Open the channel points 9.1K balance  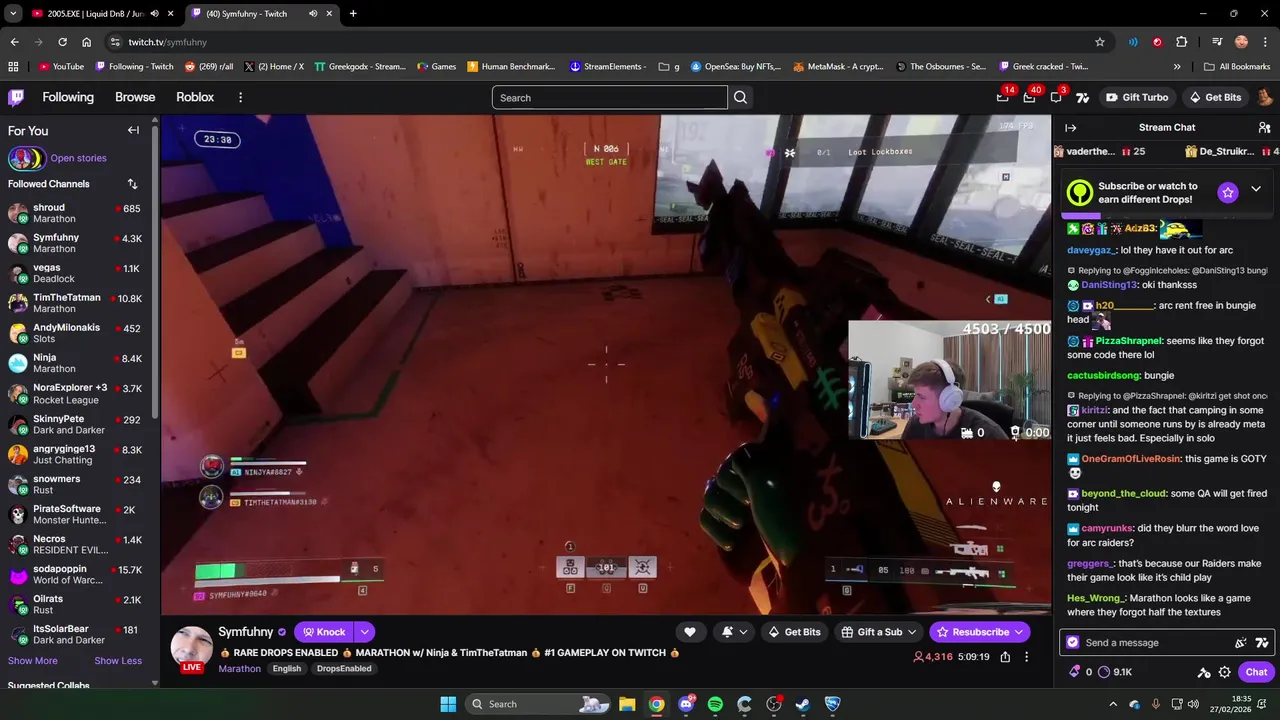pos(1113,672)
